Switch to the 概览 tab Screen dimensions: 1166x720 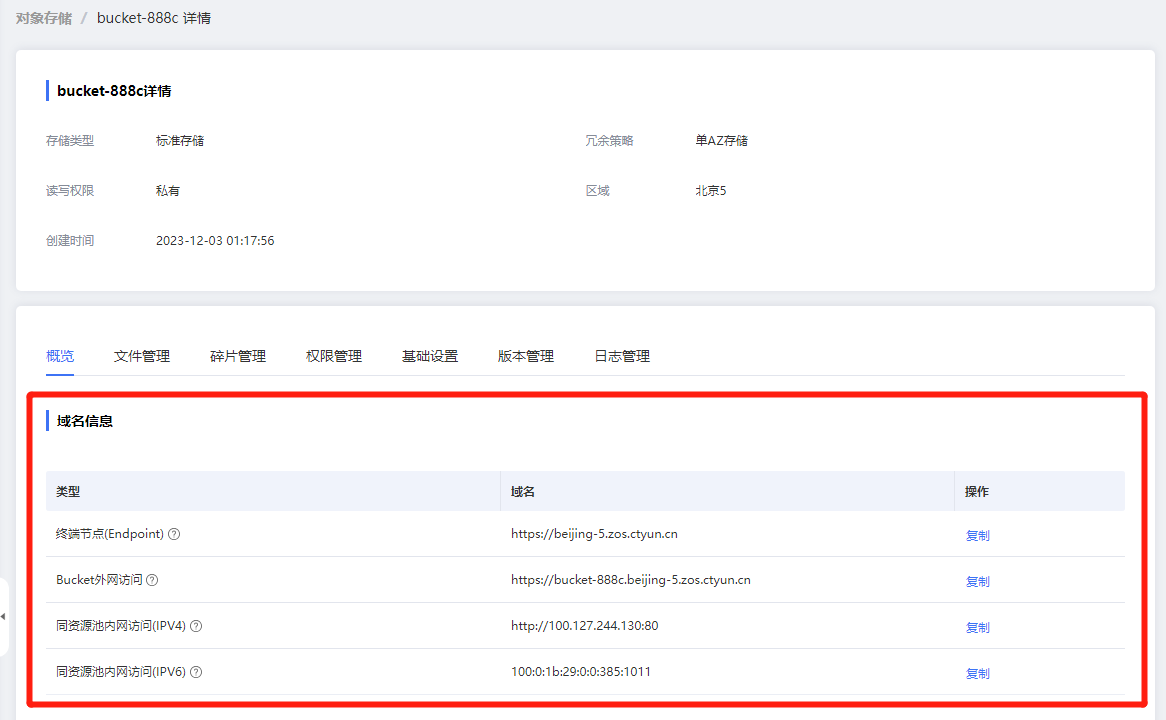pyautogui.click(x=60, y=356)
